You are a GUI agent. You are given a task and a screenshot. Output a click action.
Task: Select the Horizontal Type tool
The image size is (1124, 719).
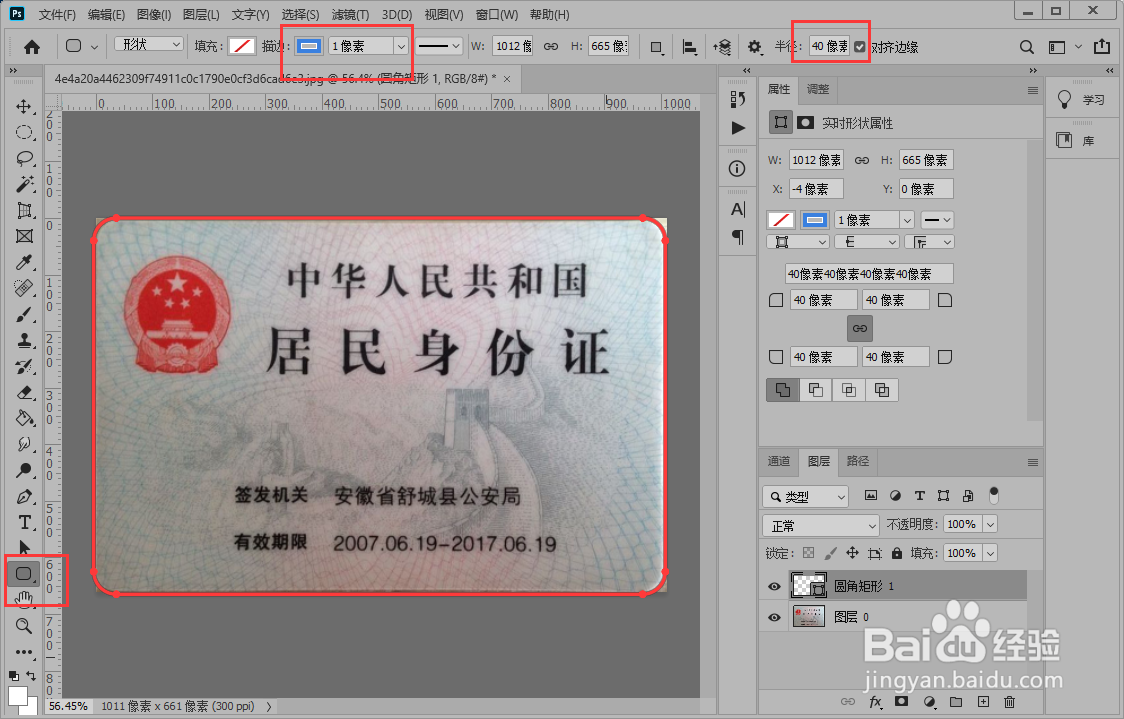pos(24,523)
